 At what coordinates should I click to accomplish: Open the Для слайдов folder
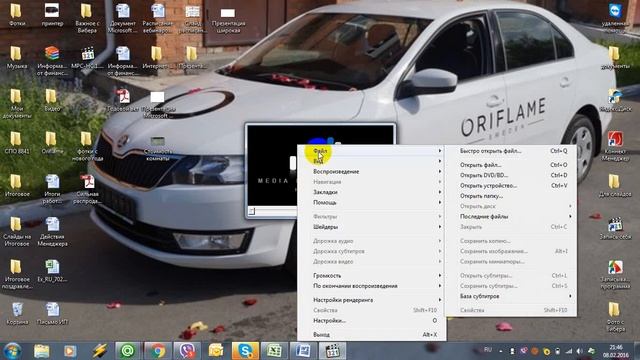point(615,186)
